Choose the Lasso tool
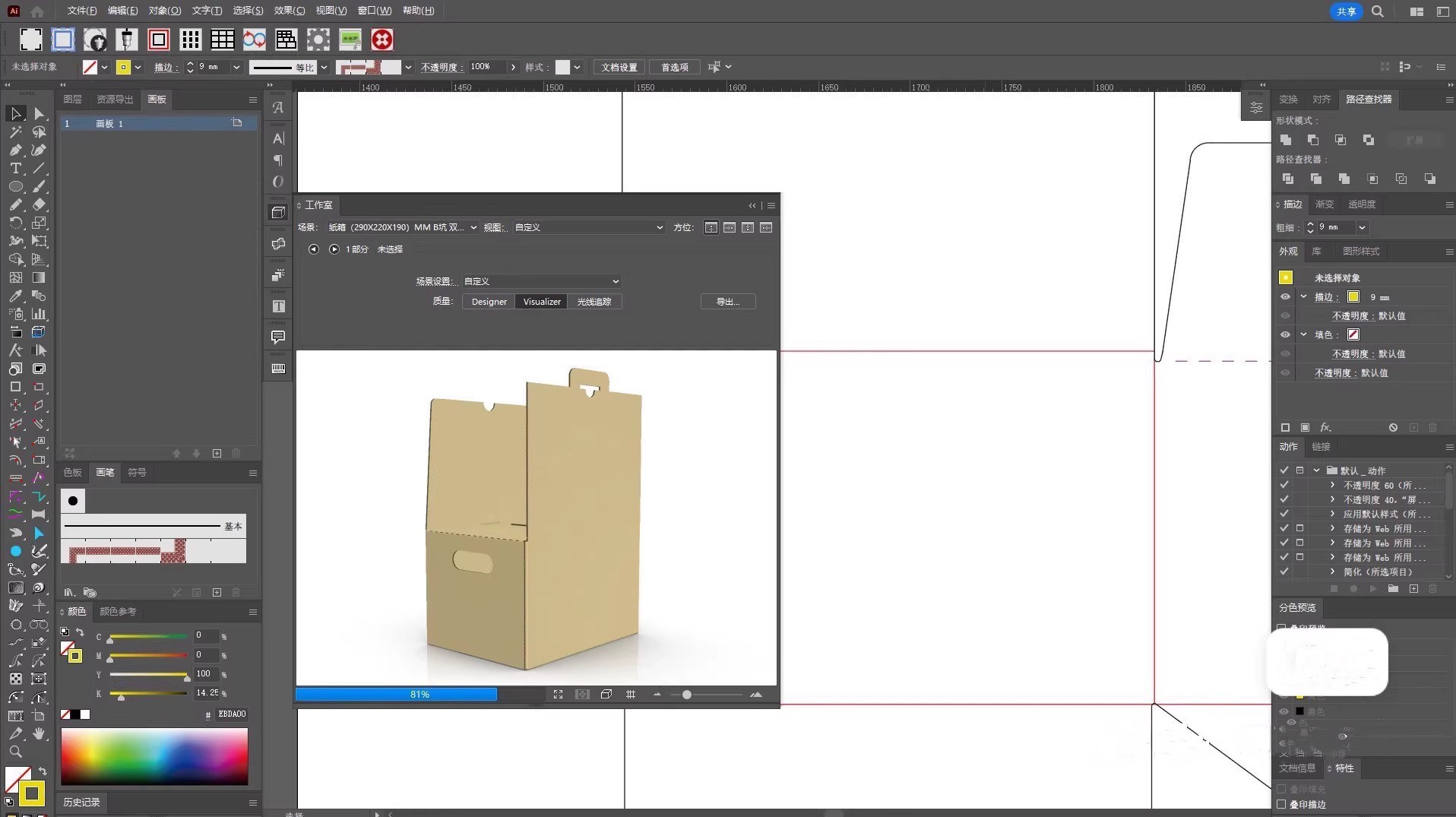 click(40, 132)
